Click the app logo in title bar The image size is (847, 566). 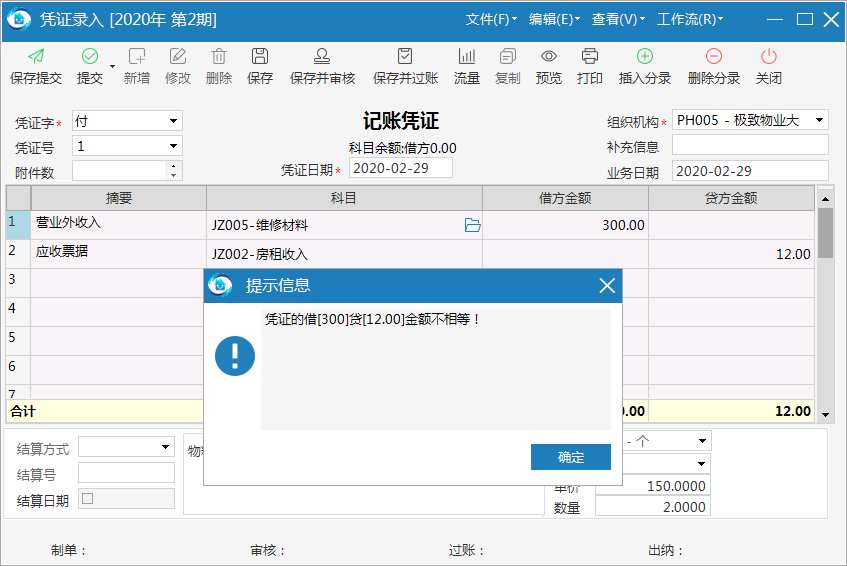coord(19,19)
